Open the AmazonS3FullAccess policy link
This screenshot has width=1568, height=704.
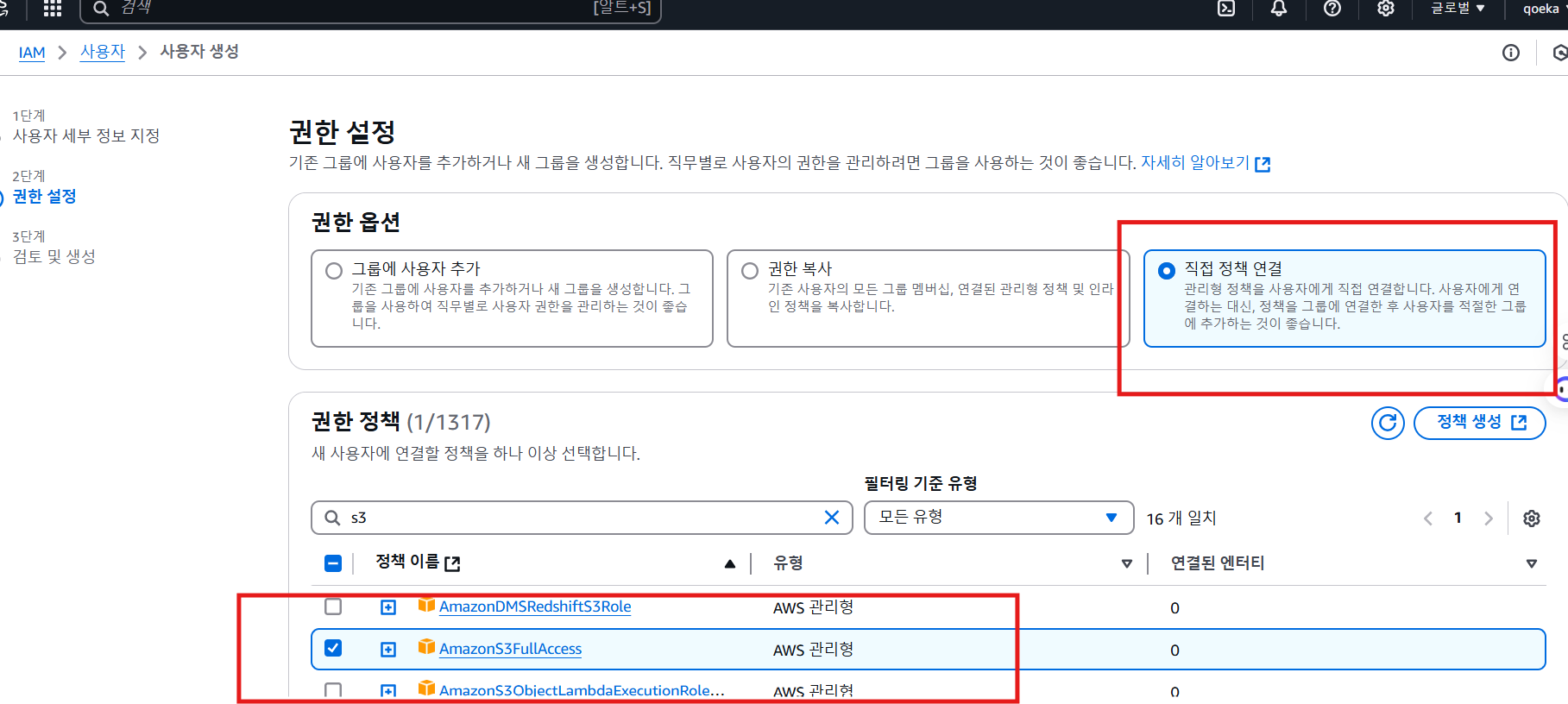tap(510, 649)
